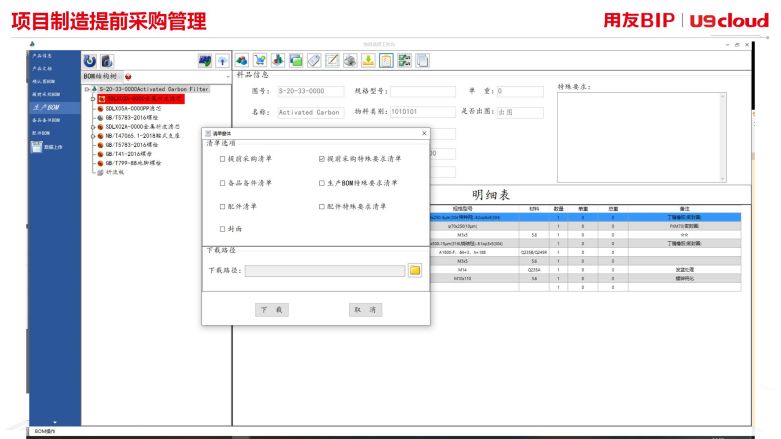This screenshot has height=439, width=781.
Task: Click the blue circular refresh icon
Action: pos(90,61)
